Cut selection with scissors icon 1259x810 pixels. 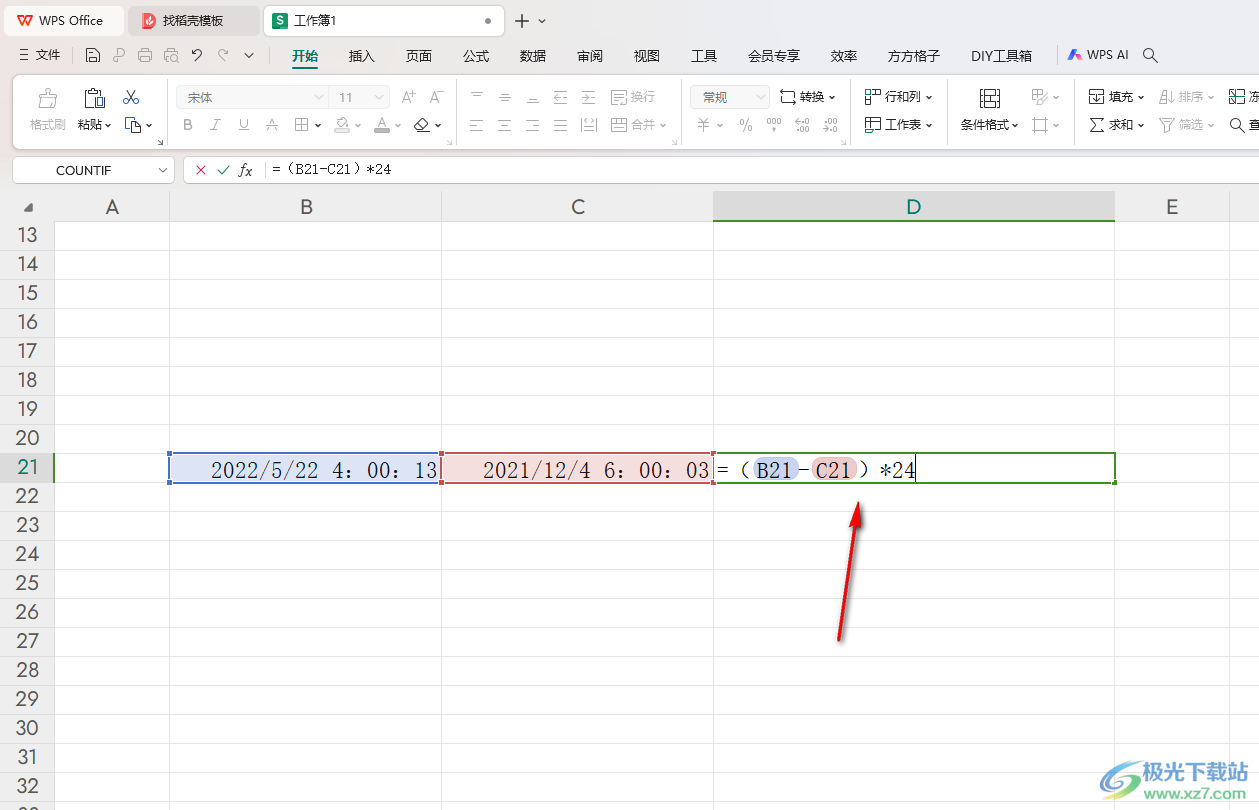(x=131, y=98)
